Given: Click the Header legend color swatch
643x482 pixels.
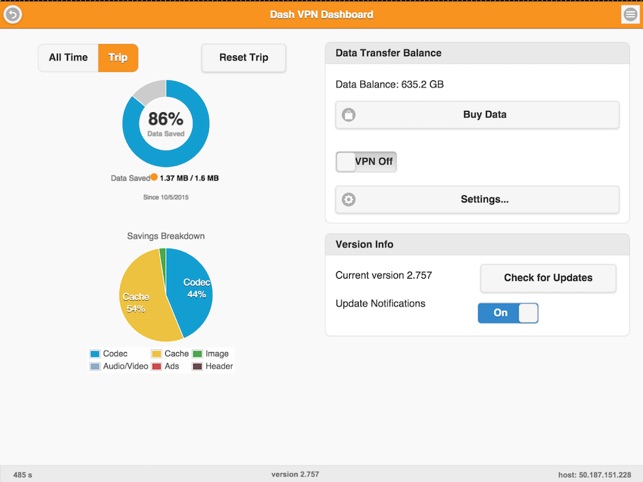Looking at the screenshot, I should (x=198, y=366).
